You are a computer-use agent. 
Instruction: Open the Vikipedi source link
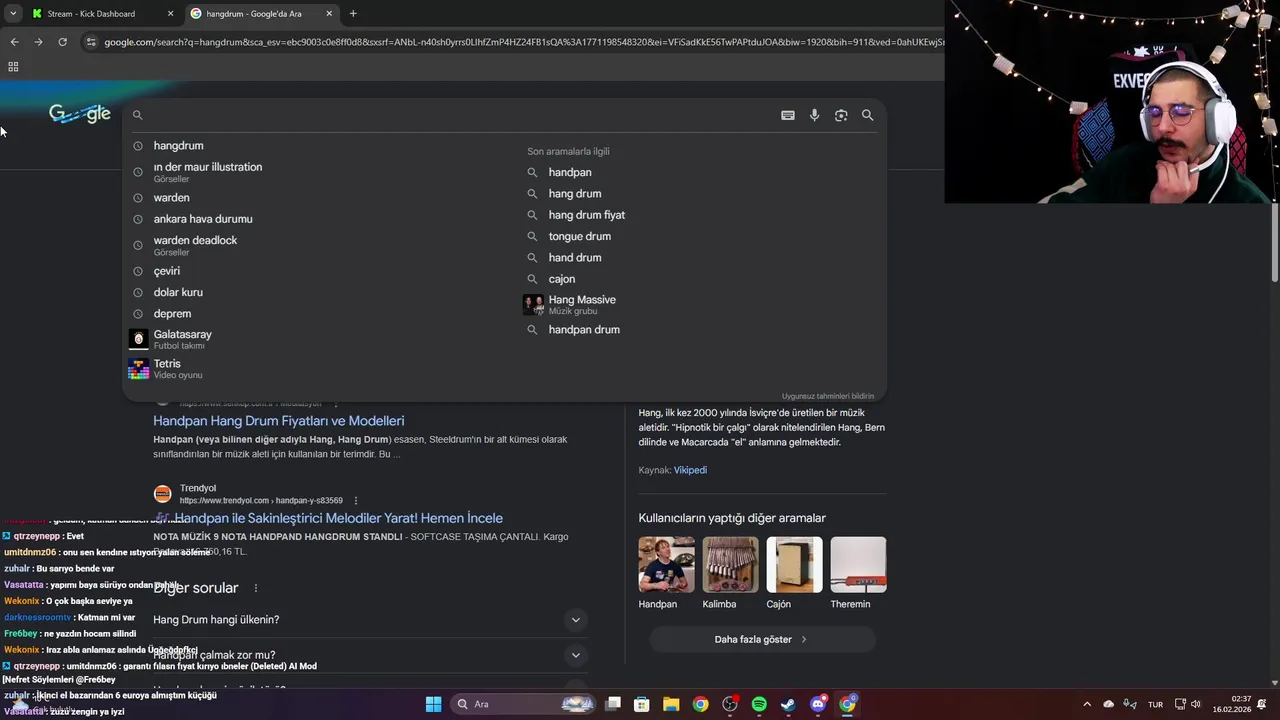[x=690, y=470]
